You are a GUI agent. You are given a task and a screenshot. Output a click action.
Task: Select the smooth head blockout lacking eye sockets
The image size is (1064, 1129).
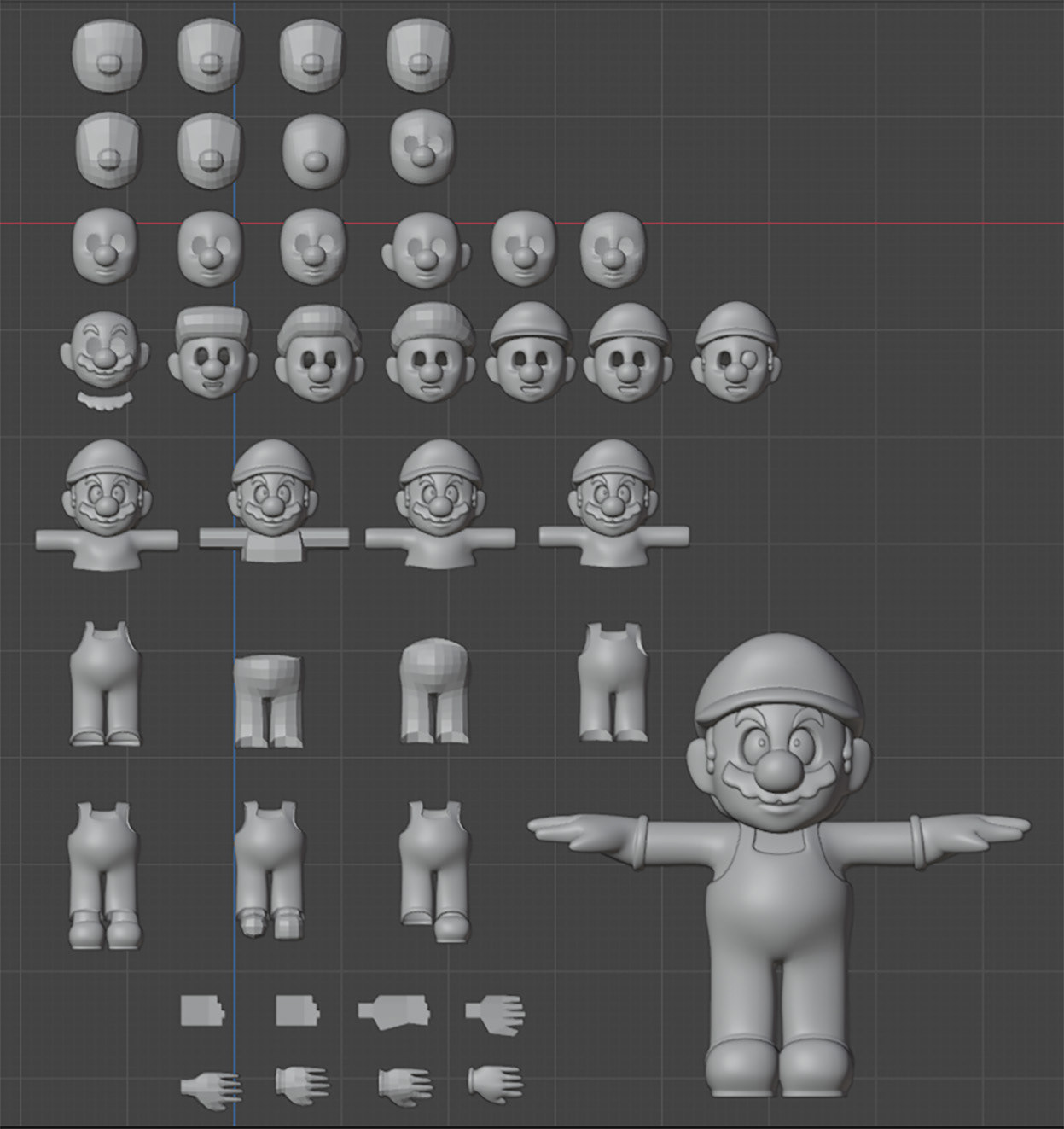point(315,153)
